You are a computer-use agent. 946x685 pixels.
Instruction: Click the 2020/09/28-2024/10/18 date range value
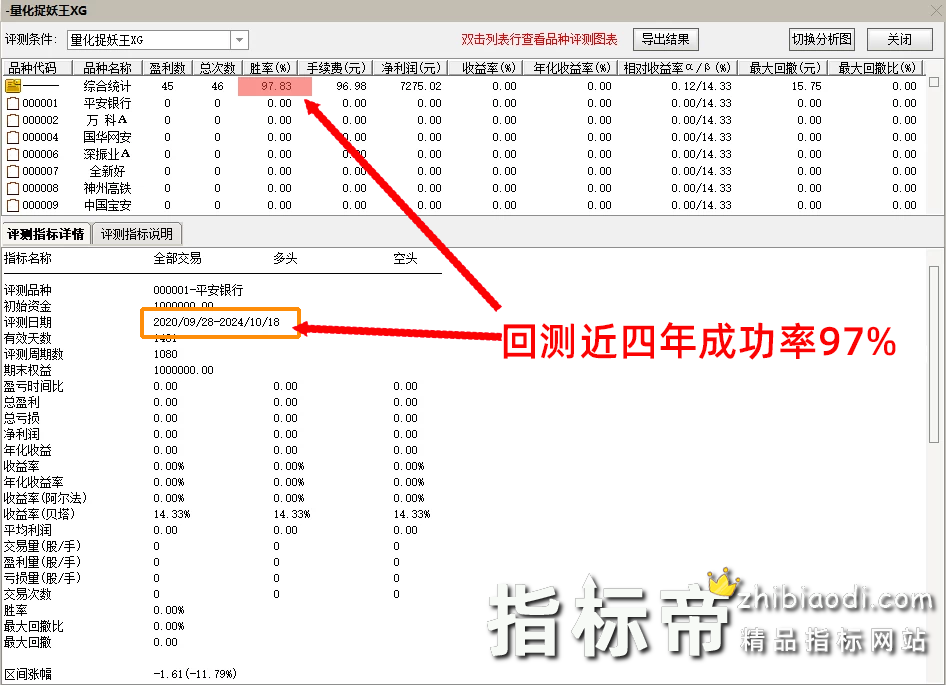point(217,322)
